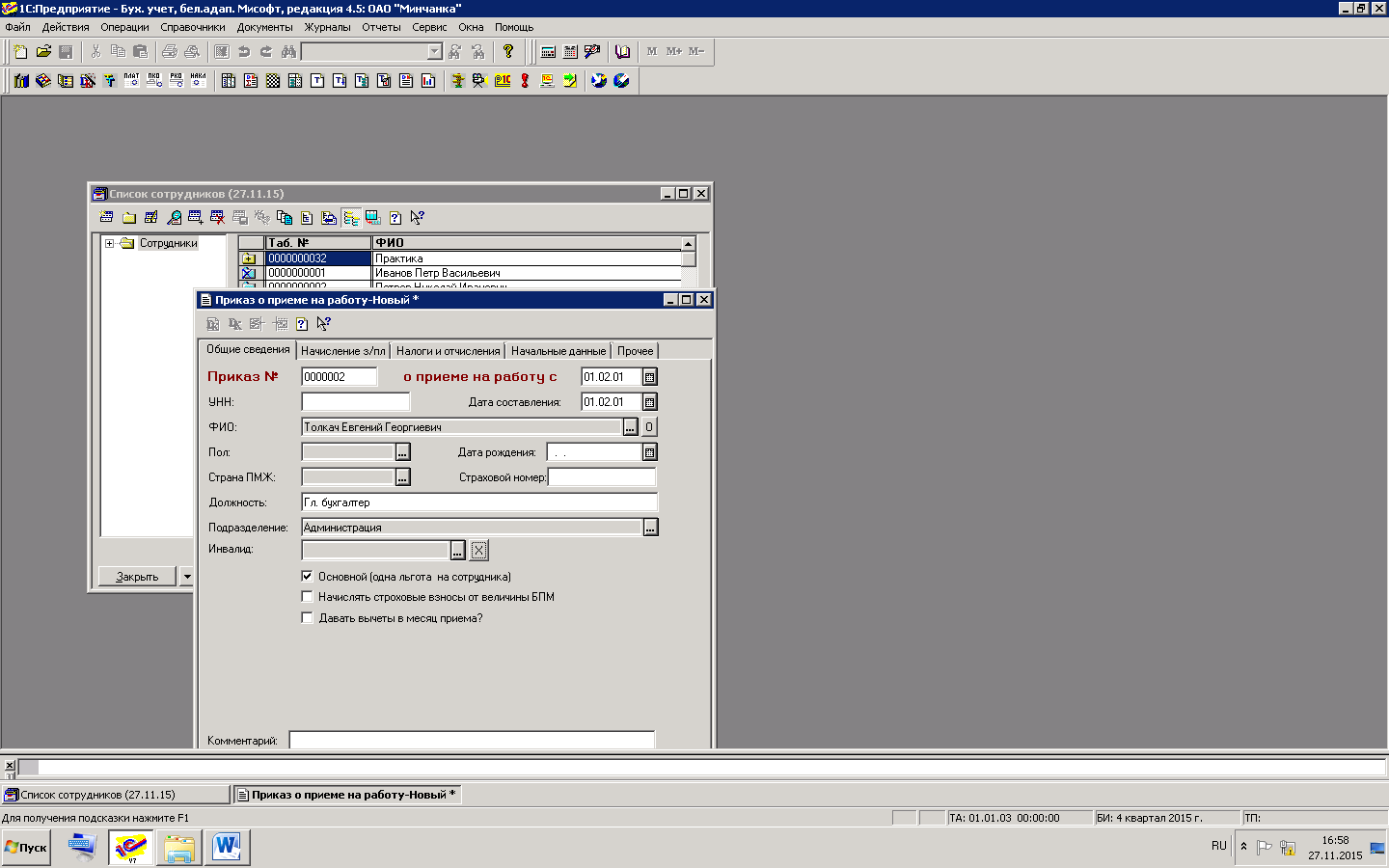This screenshot has height=868, width=1389.
Task: Click the Open file folder icon
Action: click(x=43, y=52)
